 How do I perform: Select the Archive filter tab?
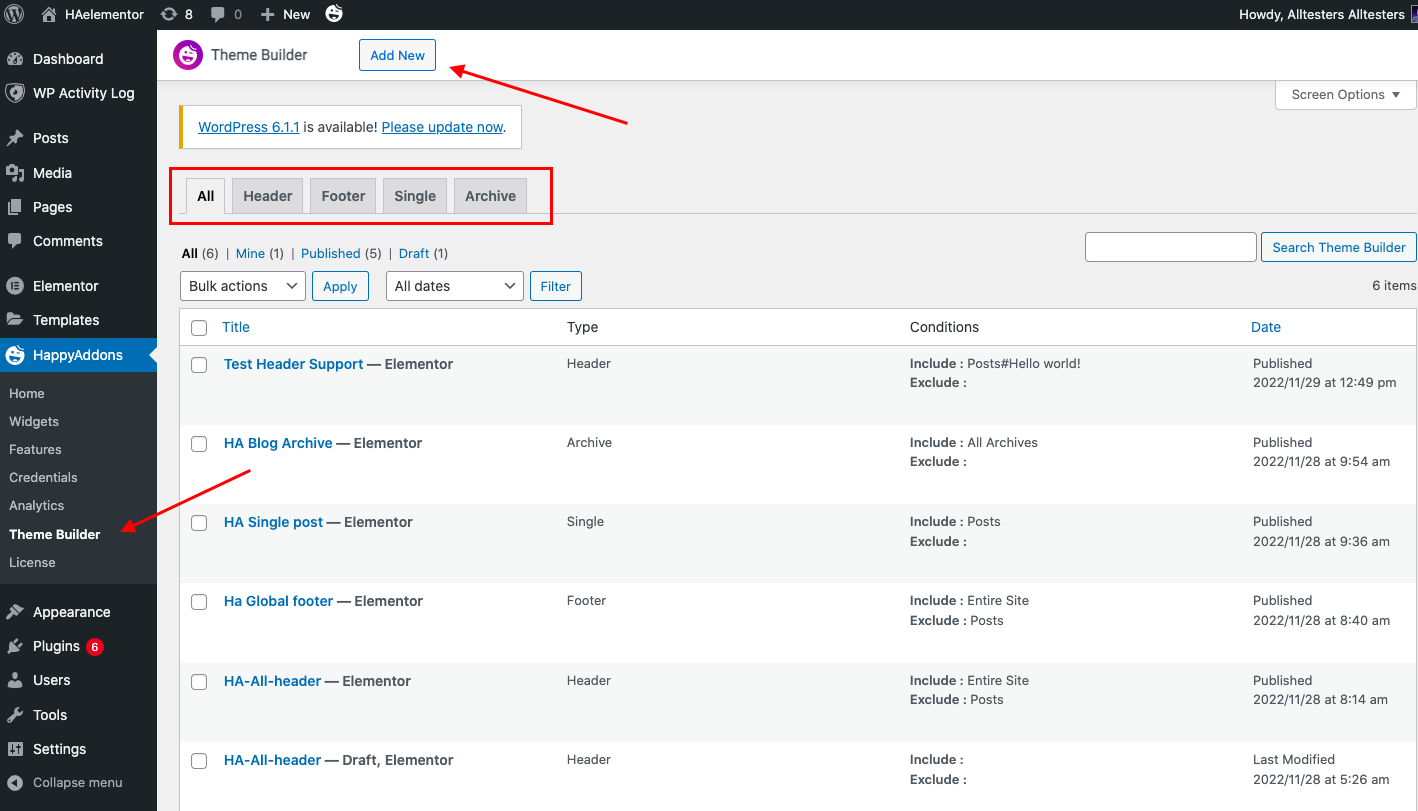[489, 195]
